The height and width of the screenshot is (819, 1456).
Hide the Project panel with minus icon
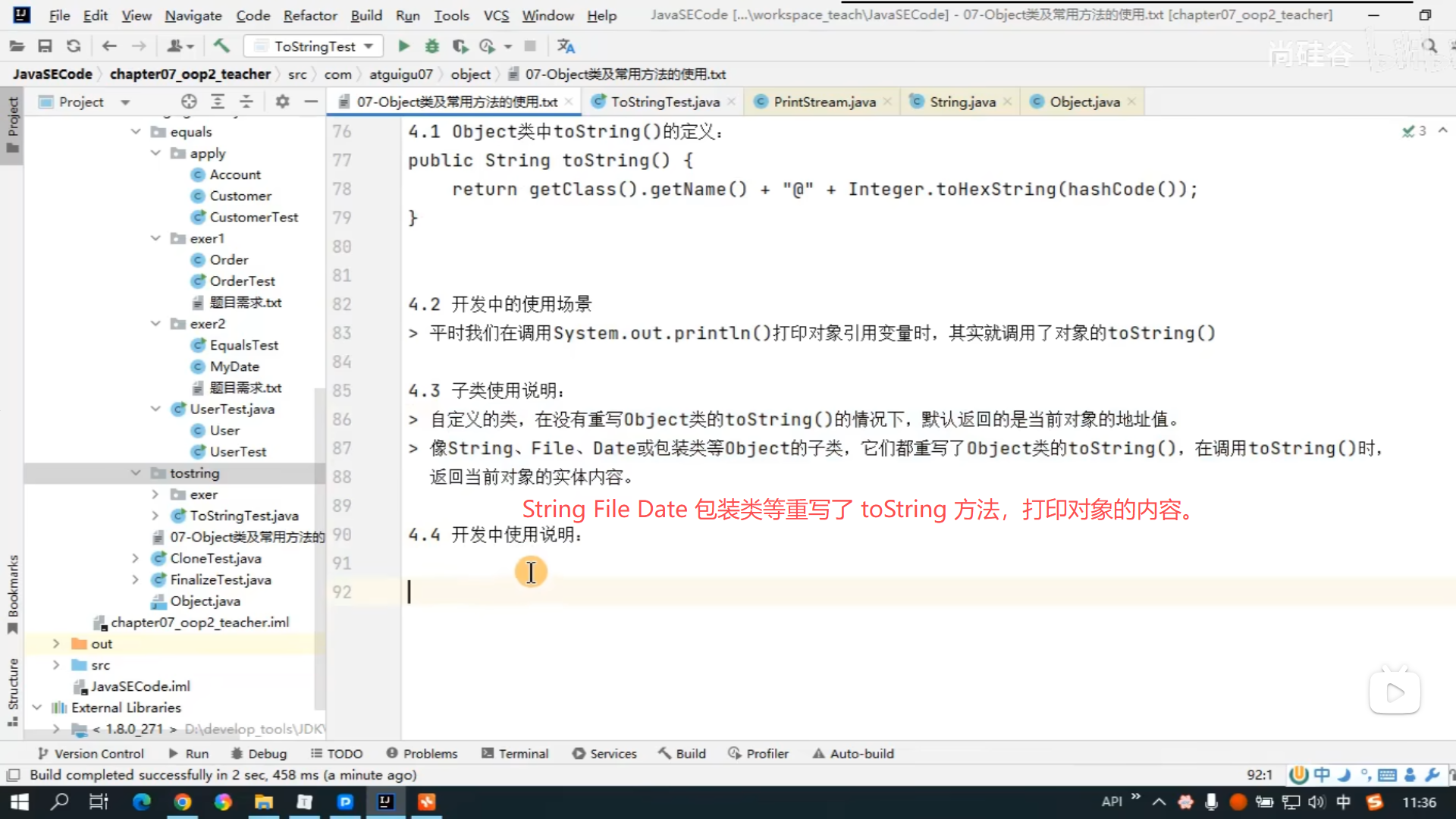pyautogui.click(x=311, y=102)
